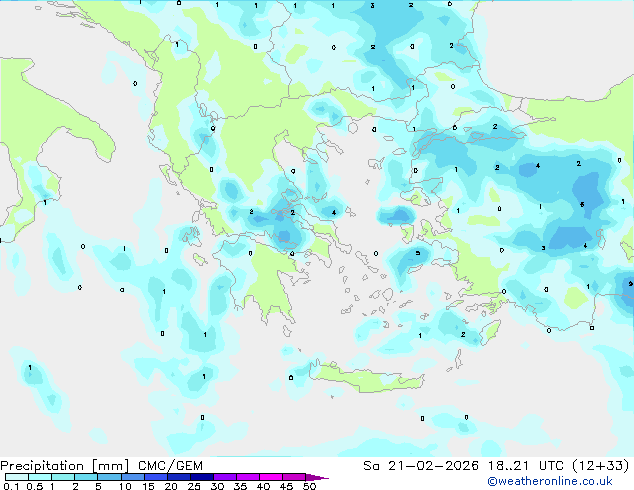The width and height of the screenshot is (634, 490).
Task: Click the 35–40 mm violet legend swatch
Action: point(248,477)
